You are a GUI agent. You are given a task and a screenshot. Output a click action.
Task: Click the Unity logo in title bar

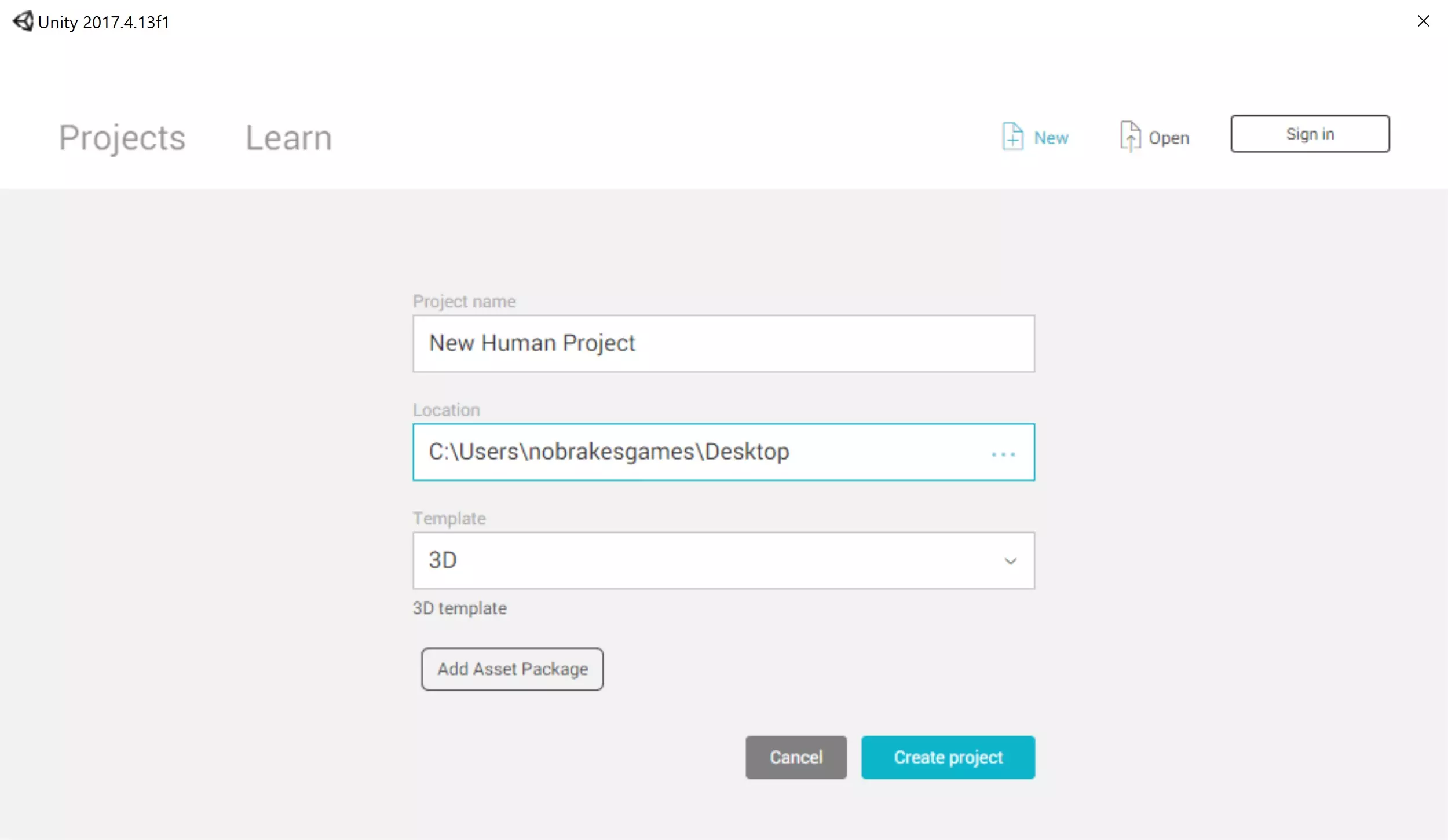pos(23,21)
